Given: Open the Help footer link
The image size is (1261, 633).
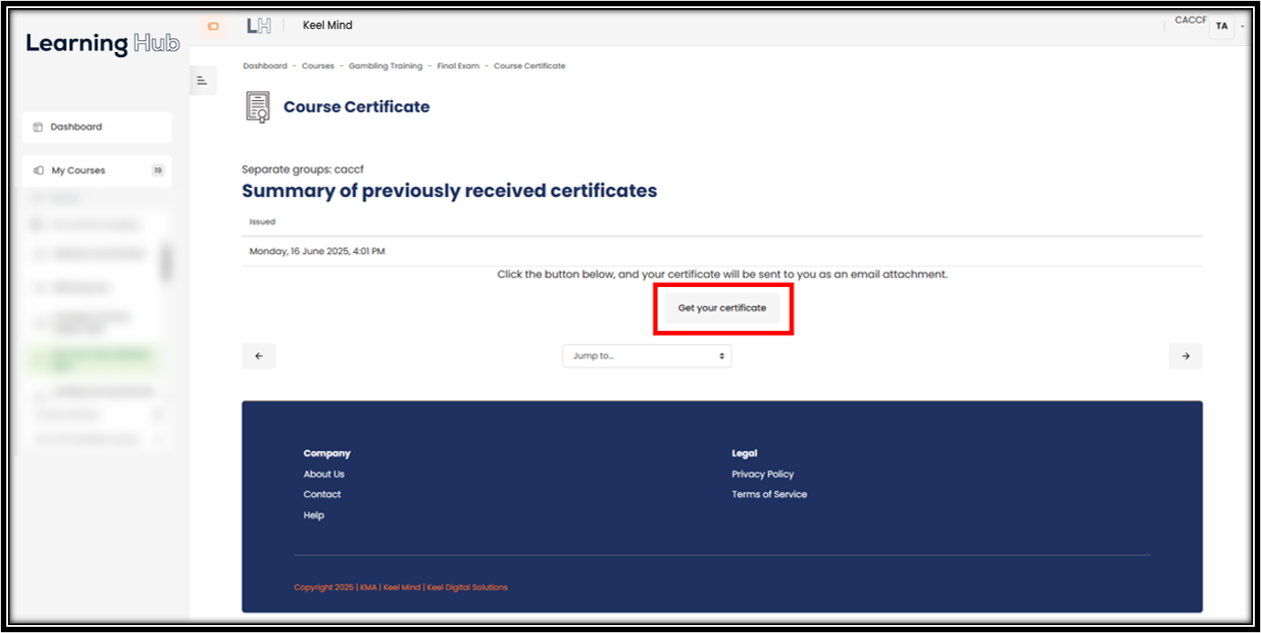Looking at the screenshot, I should click(314, 515).
